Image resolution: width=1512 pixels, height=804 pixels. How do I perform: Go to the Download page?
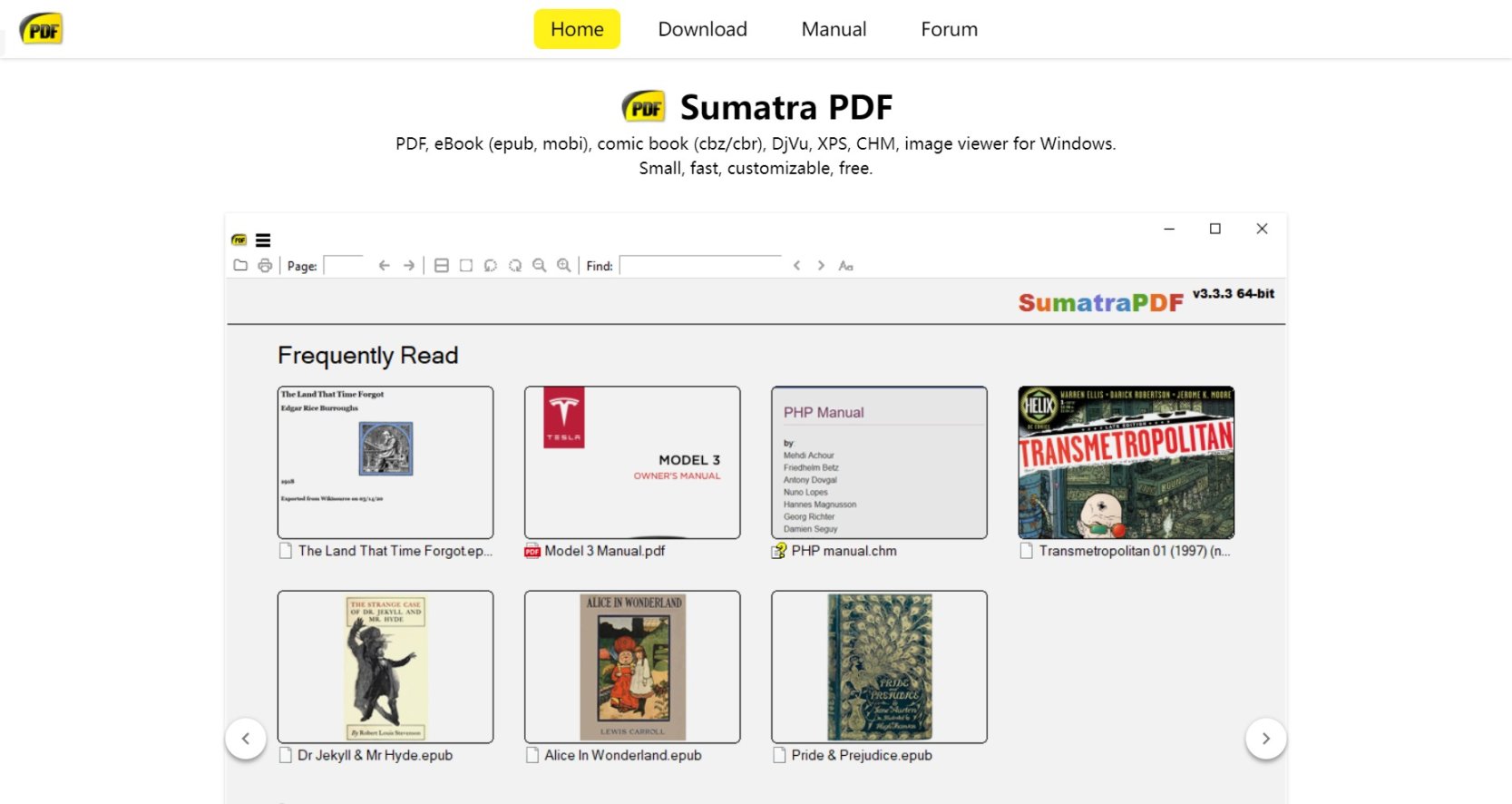pyautogui.click(x=703, y=29)
